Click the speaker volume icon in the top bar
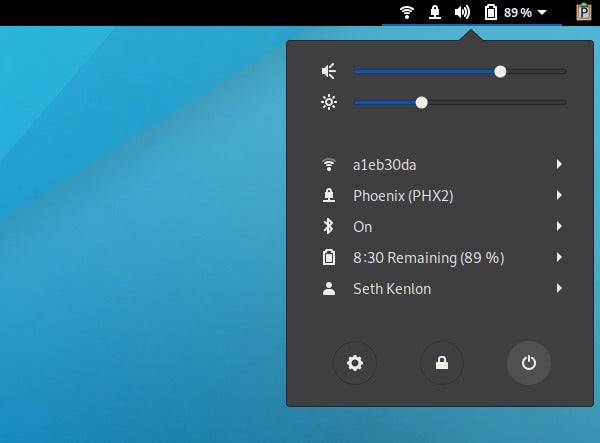 click(x=462, y=12)
